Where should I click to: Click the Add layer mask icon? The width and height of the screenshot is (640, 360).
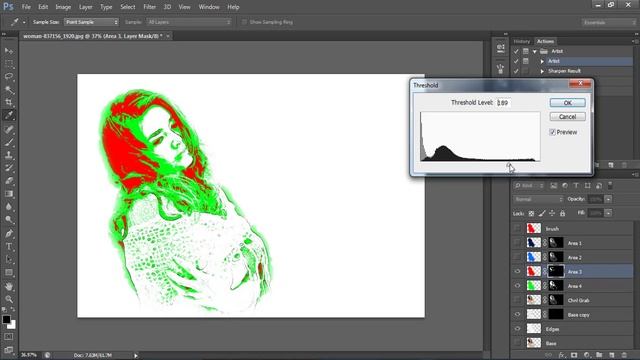tap(574, 356)
